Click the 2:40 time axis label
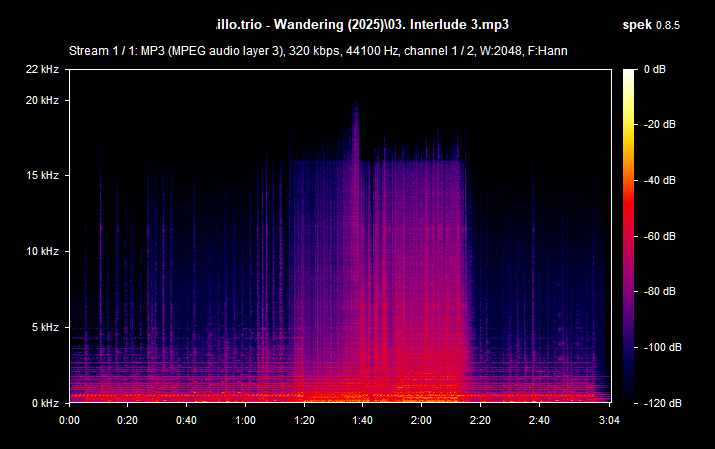 coord(539,420)
